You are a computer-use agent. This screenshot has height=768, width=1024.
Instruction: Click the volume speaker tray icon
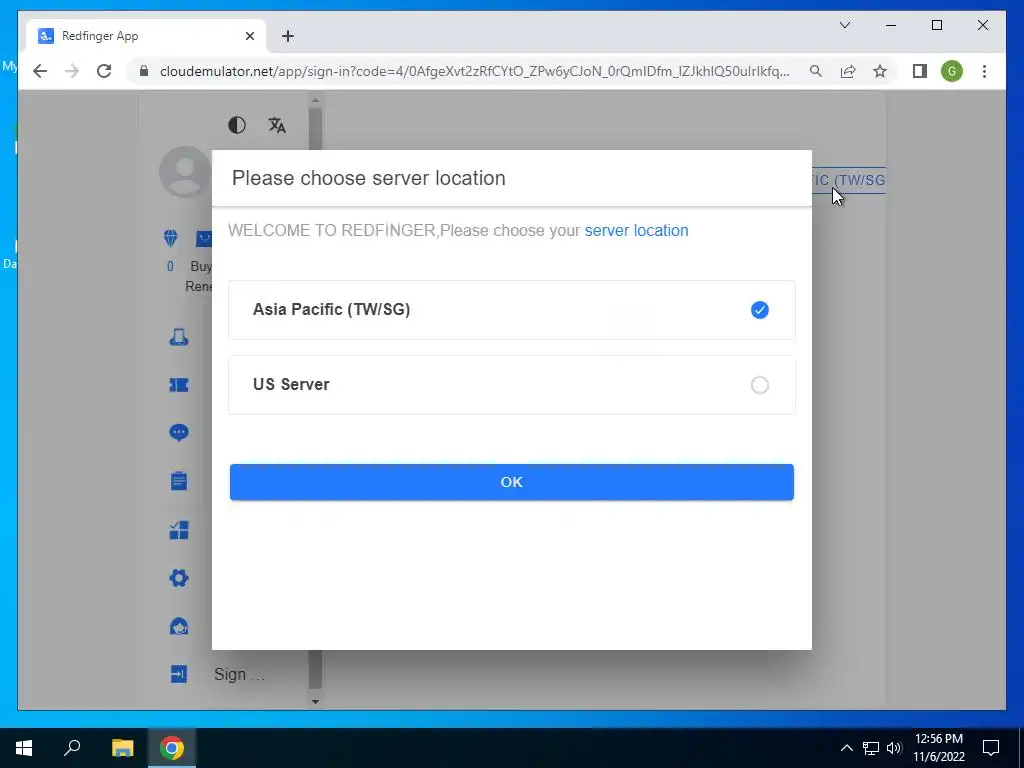click(894, 748)
